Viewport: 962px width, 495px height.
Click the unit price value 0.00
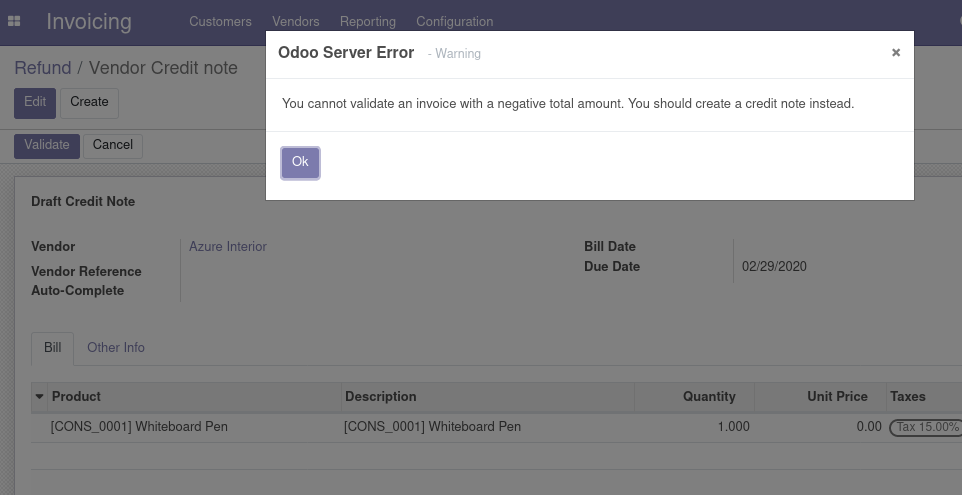point(869,427)
